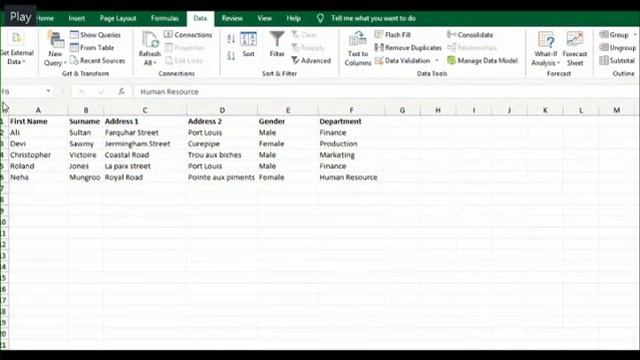Open the View tab

(264, 18)
